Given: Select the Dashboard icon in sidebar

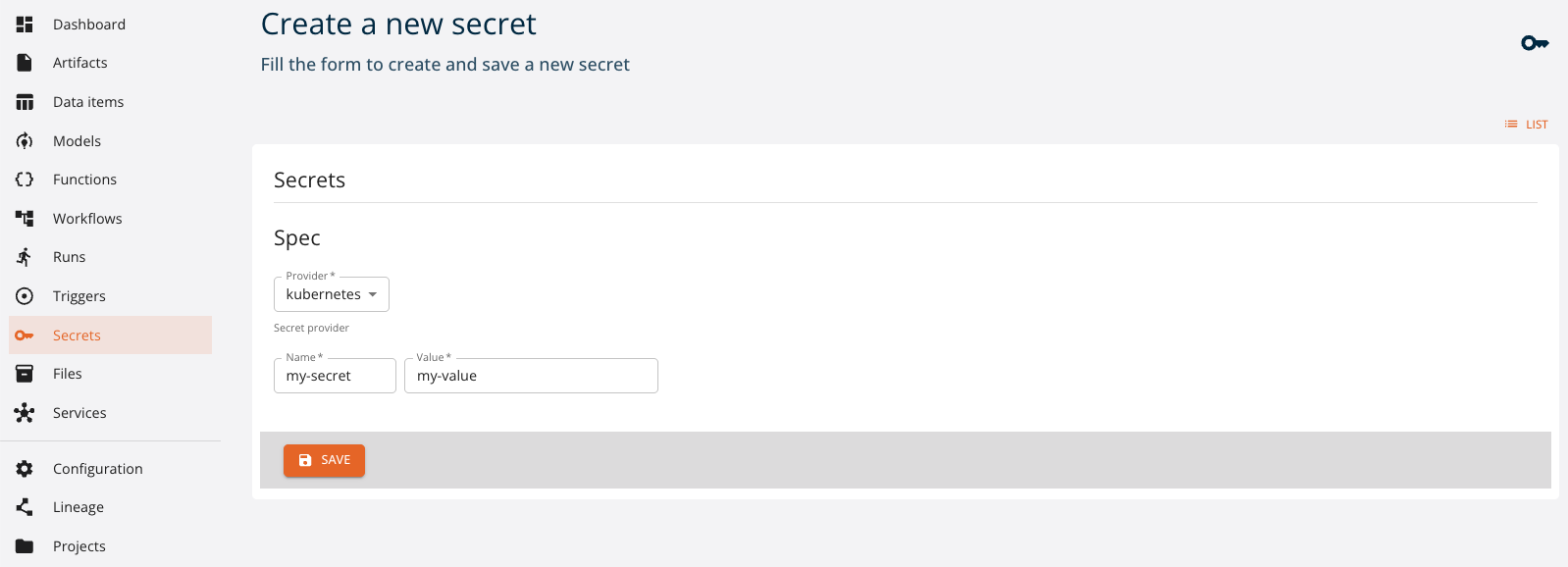Looking at the screenshot, I should tap(25, 24).
